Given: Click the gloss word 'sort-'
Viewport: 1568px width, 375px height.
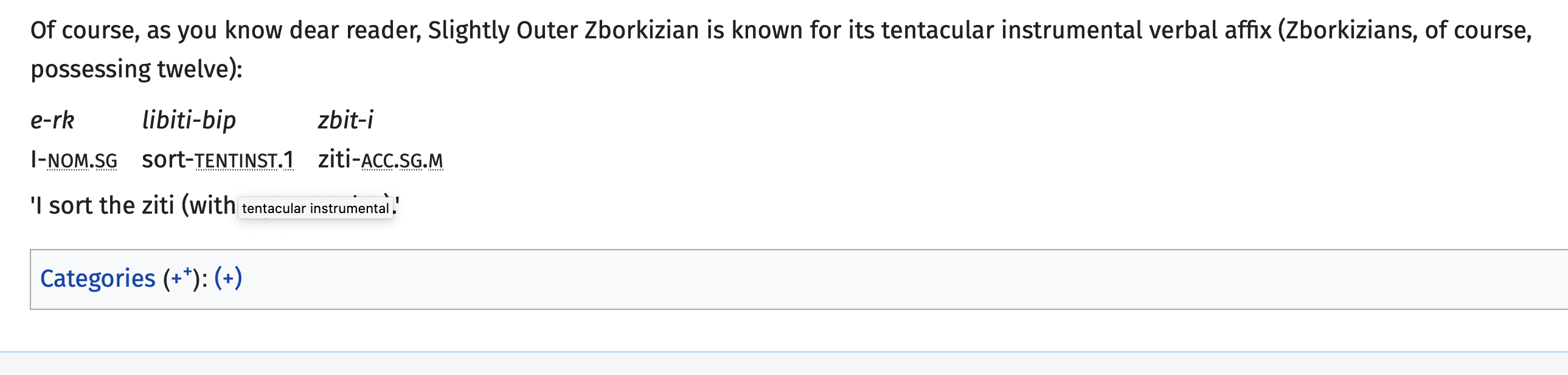Looking at the screenshot, I should tap(167, 159).
